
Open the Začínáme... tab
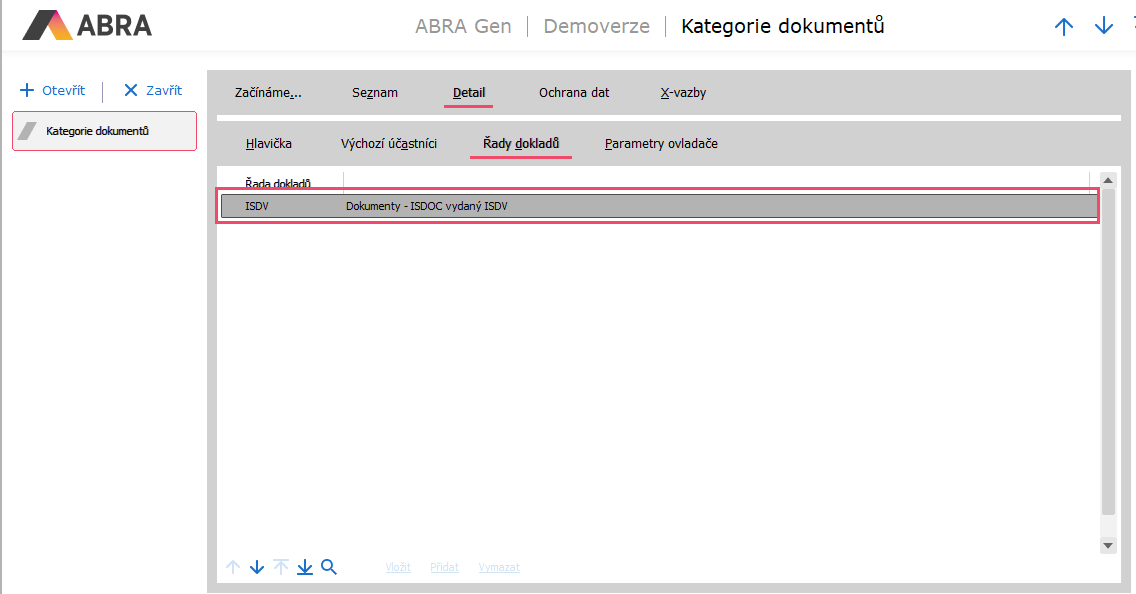[268, 93]
